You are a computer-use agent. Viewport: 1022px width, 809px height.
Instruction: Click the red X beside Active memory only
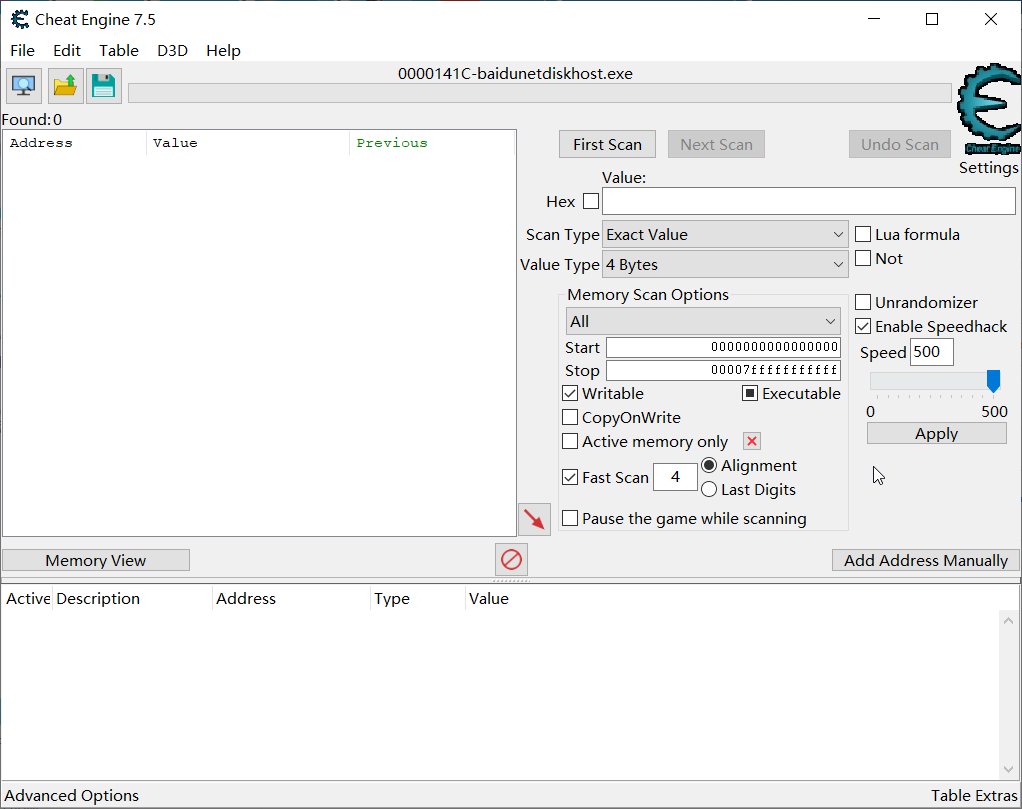coord(752,441)
